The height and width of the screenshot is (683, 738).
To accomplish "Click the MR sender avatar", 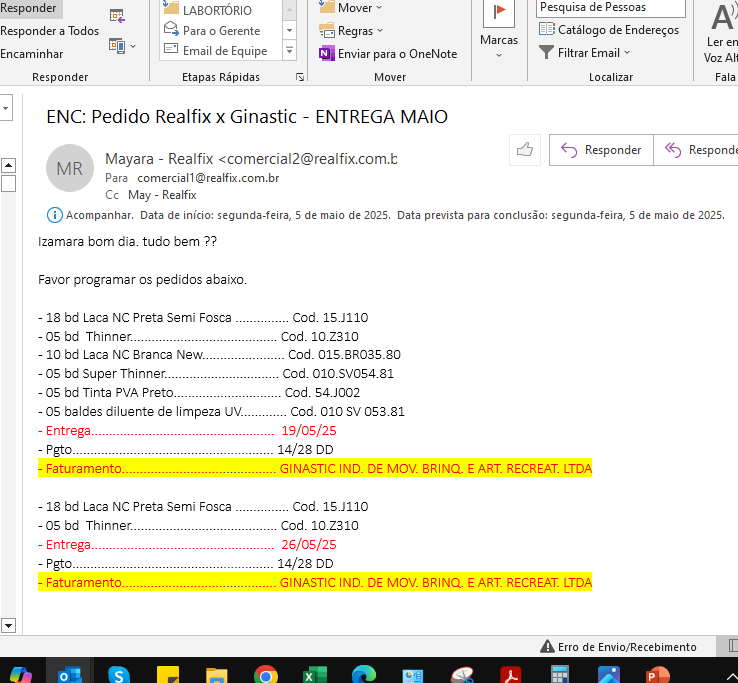I will pyautogui.click(x=70, y=169).
